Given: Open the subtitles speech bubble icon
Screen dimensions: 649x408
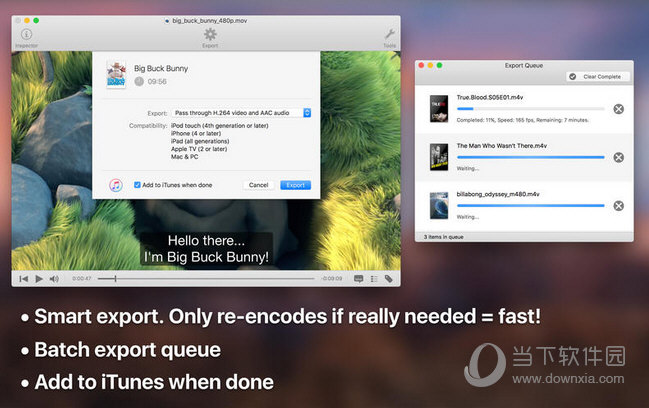Looking at the screenshot, I should click(358, 279).
